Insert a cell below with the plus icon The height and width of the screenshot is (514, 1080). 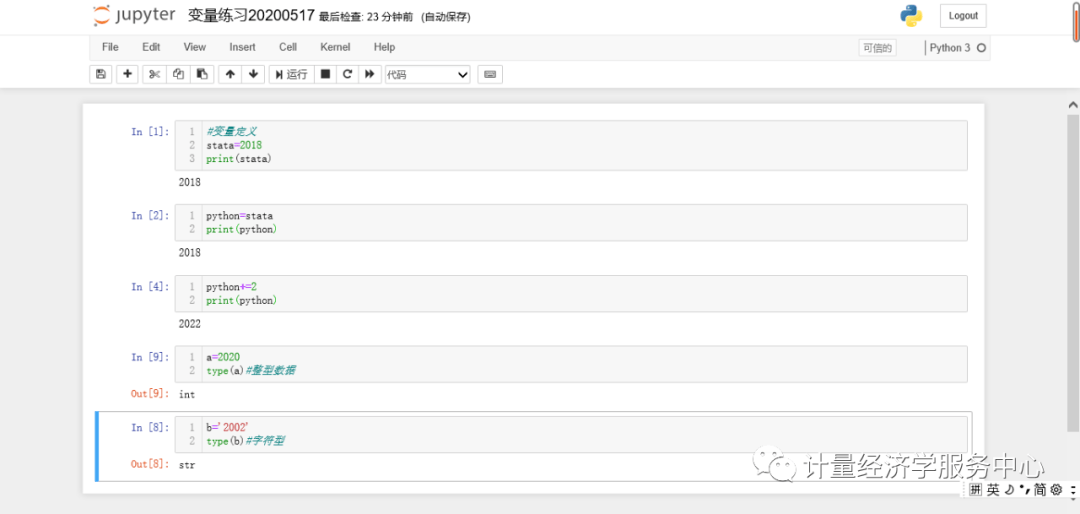point(127,74)
